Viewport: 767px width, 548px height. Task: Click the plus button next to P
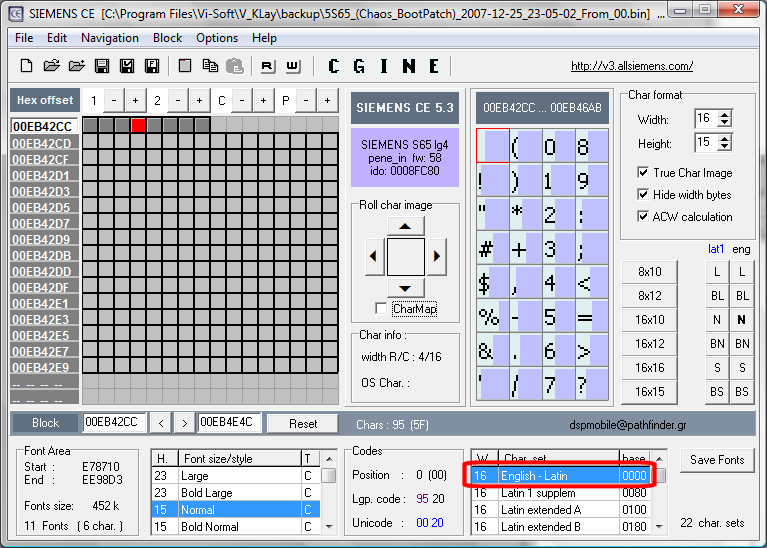(x=327, y=101)
